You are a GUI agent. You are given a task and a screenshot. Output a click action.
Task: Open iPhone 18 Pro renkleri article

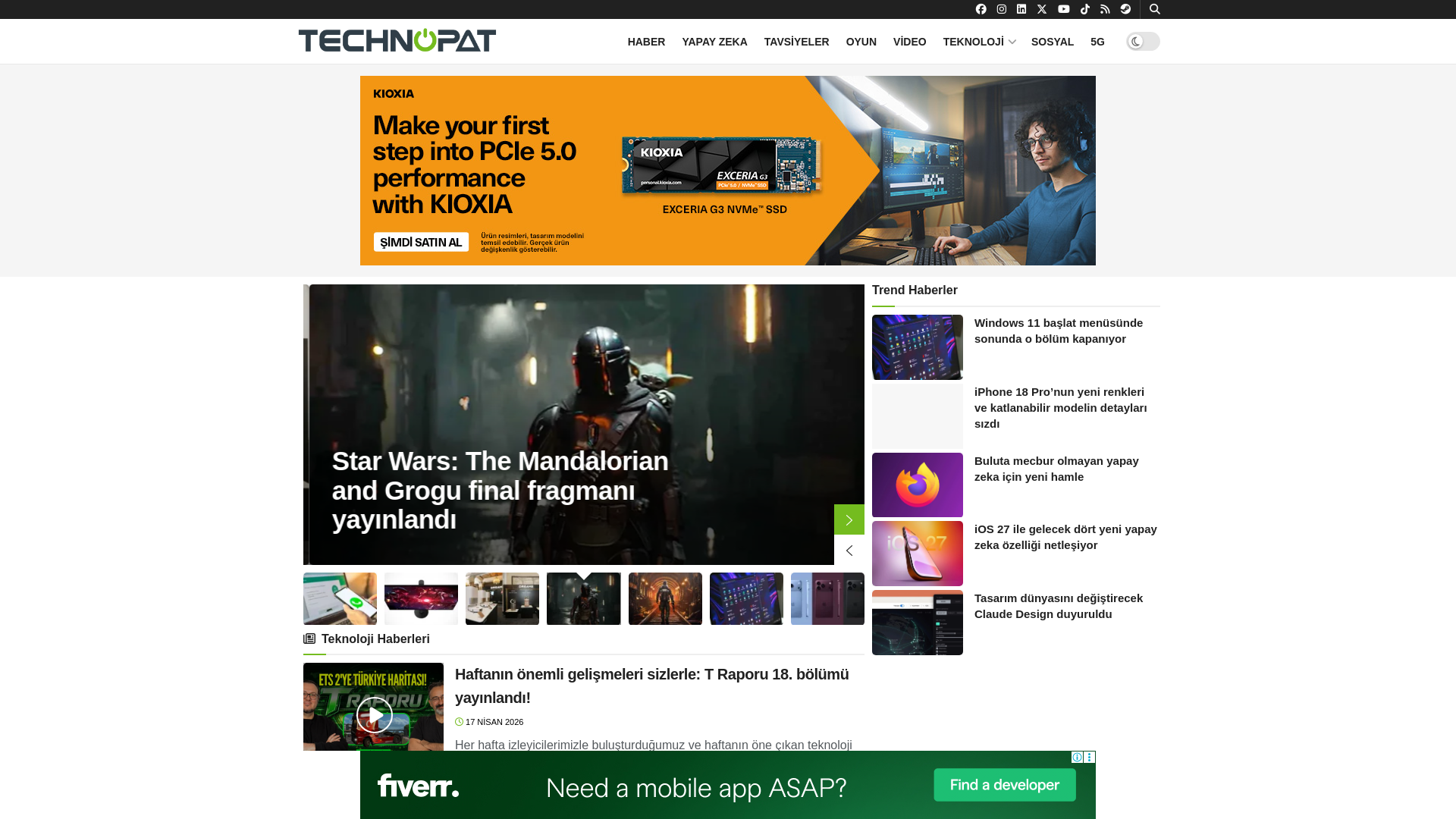(x=1061, y=408)
